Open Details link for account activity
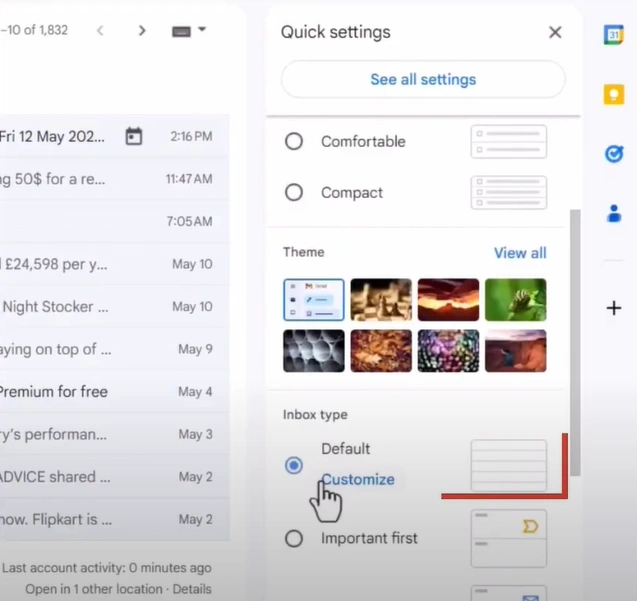Image resolution: width=637 pixels, height=601 pixels. [192, 589]
